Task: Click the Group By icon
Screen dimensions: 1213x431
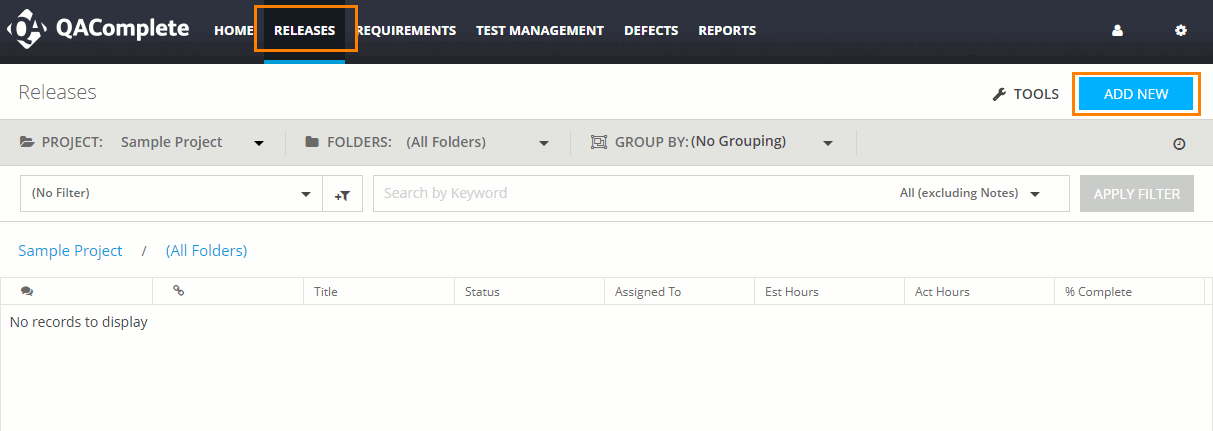Action: coord(598,143)
